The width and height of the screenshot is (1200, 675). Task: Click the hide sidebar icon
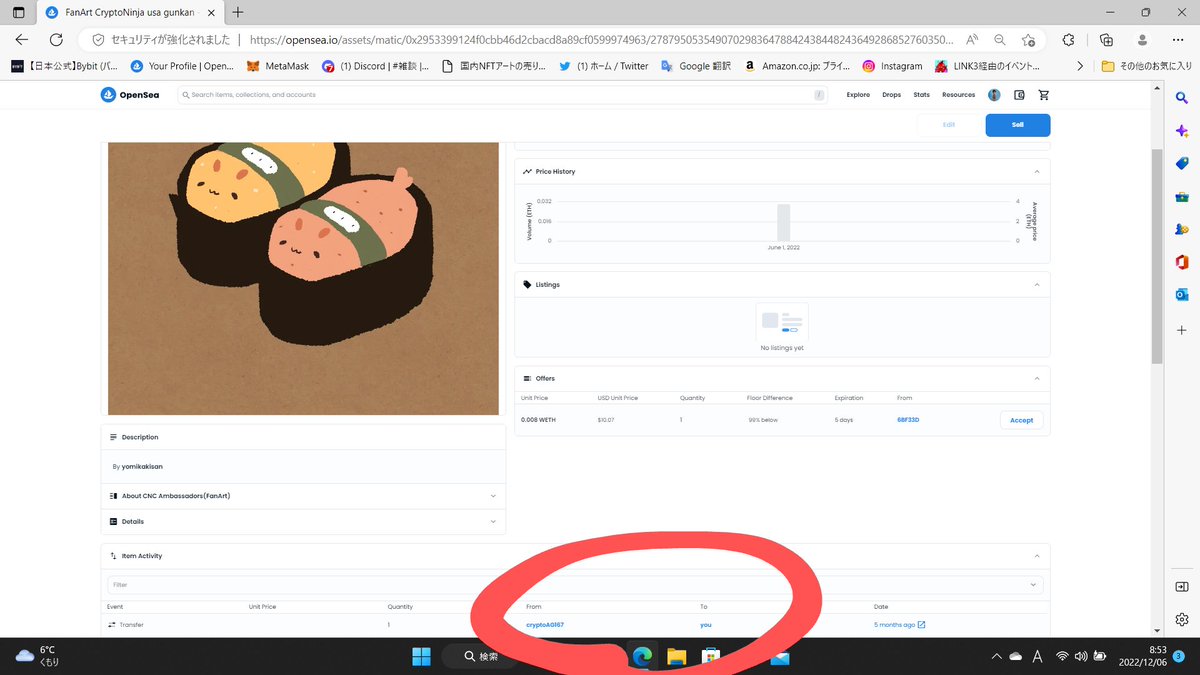(x=1182, y=586)
